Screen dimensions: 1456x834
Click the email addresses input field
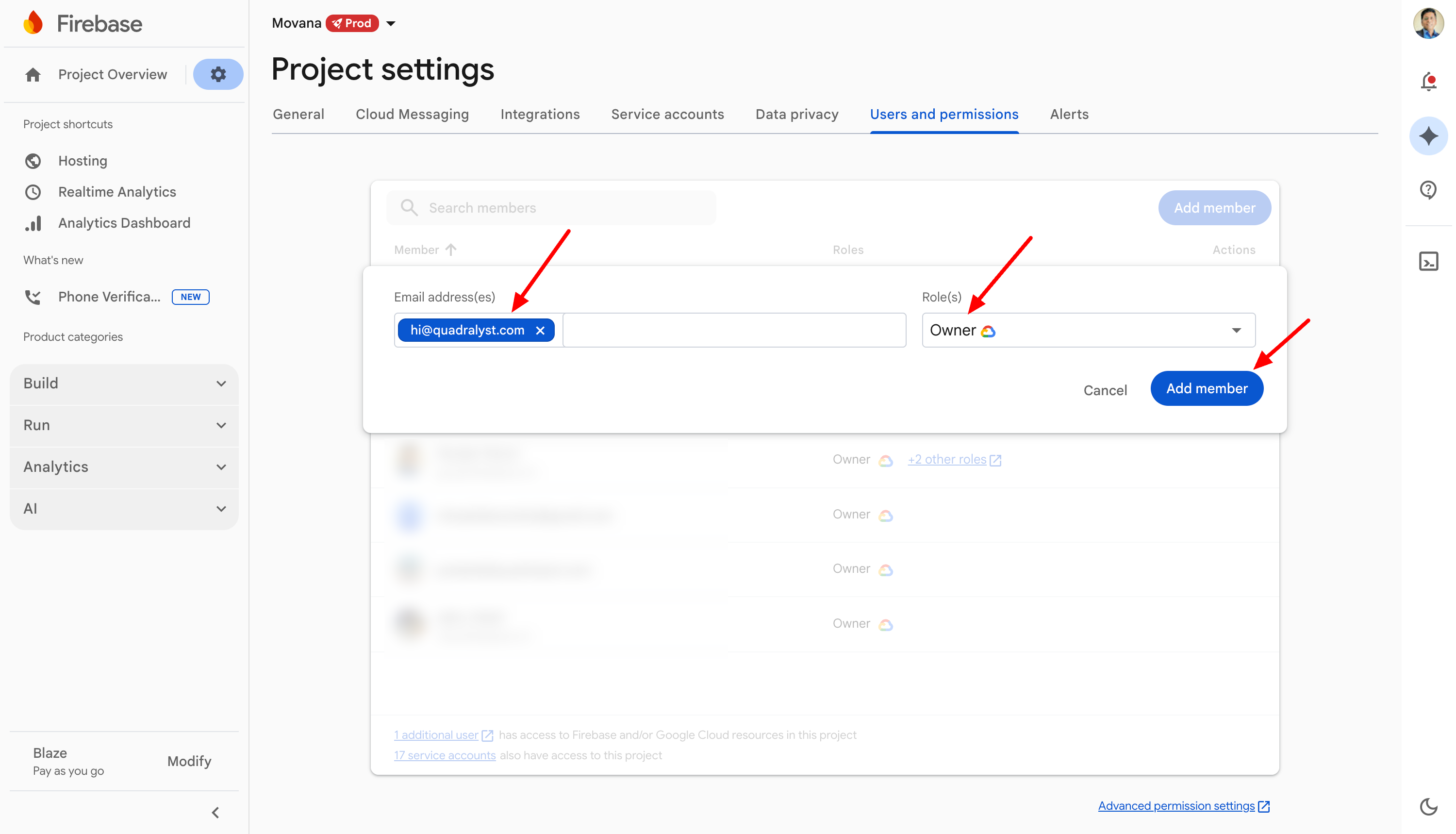[x=733, y=331]
